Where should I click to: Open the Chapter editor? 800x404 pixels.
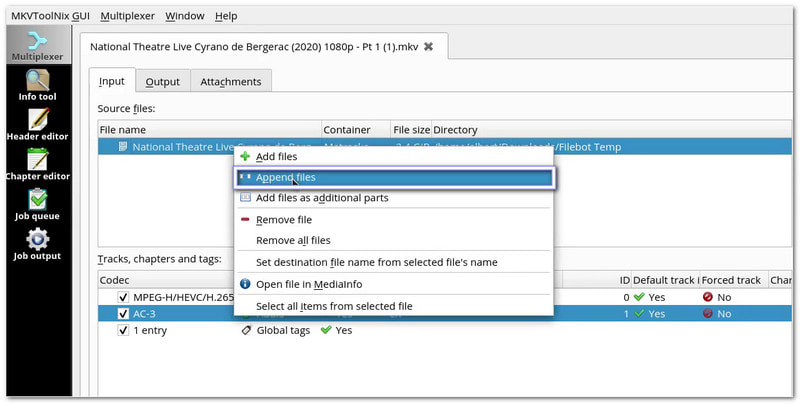[x=37, y=164]
